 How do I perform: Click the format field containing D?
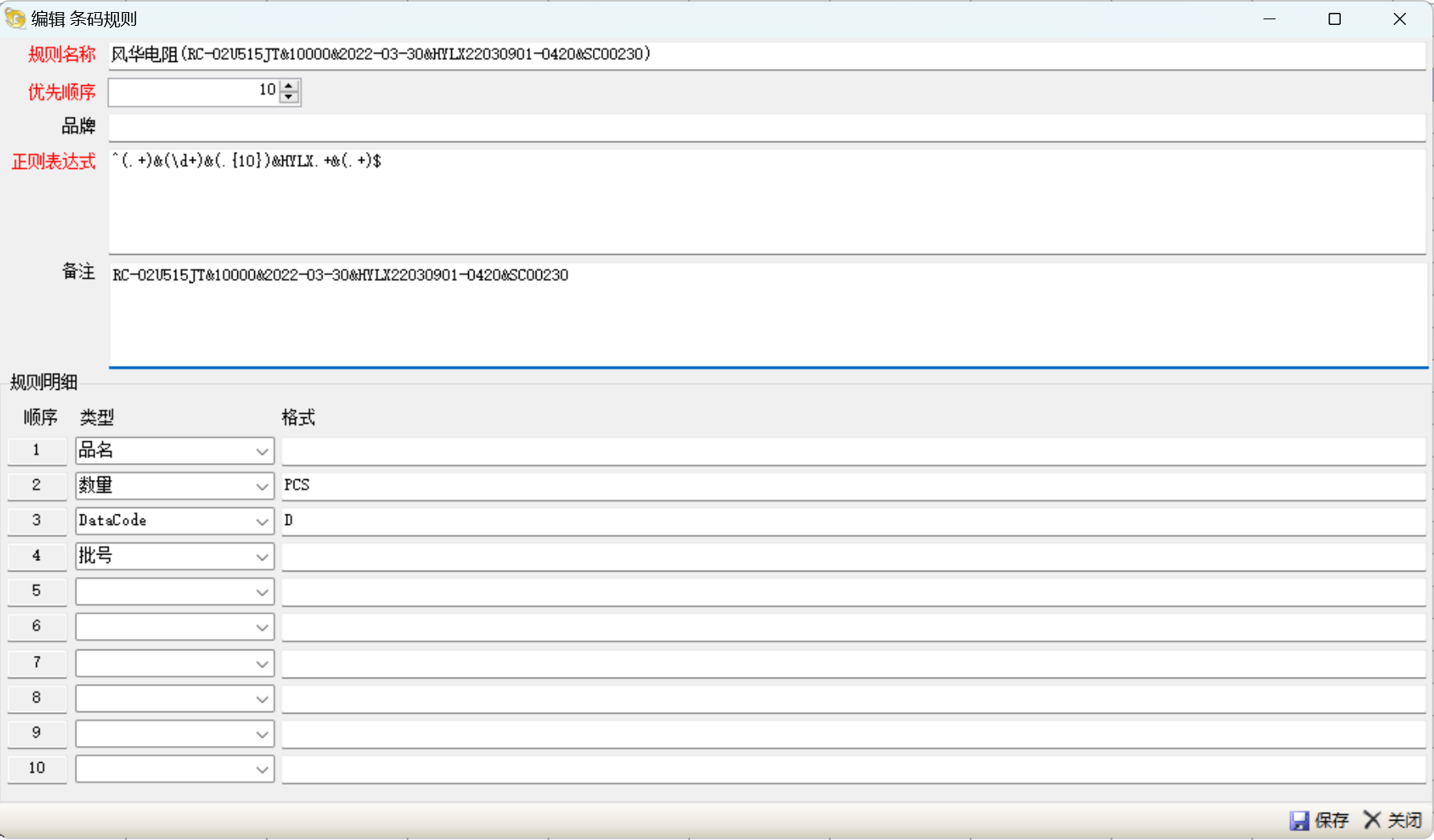point(853,521)
